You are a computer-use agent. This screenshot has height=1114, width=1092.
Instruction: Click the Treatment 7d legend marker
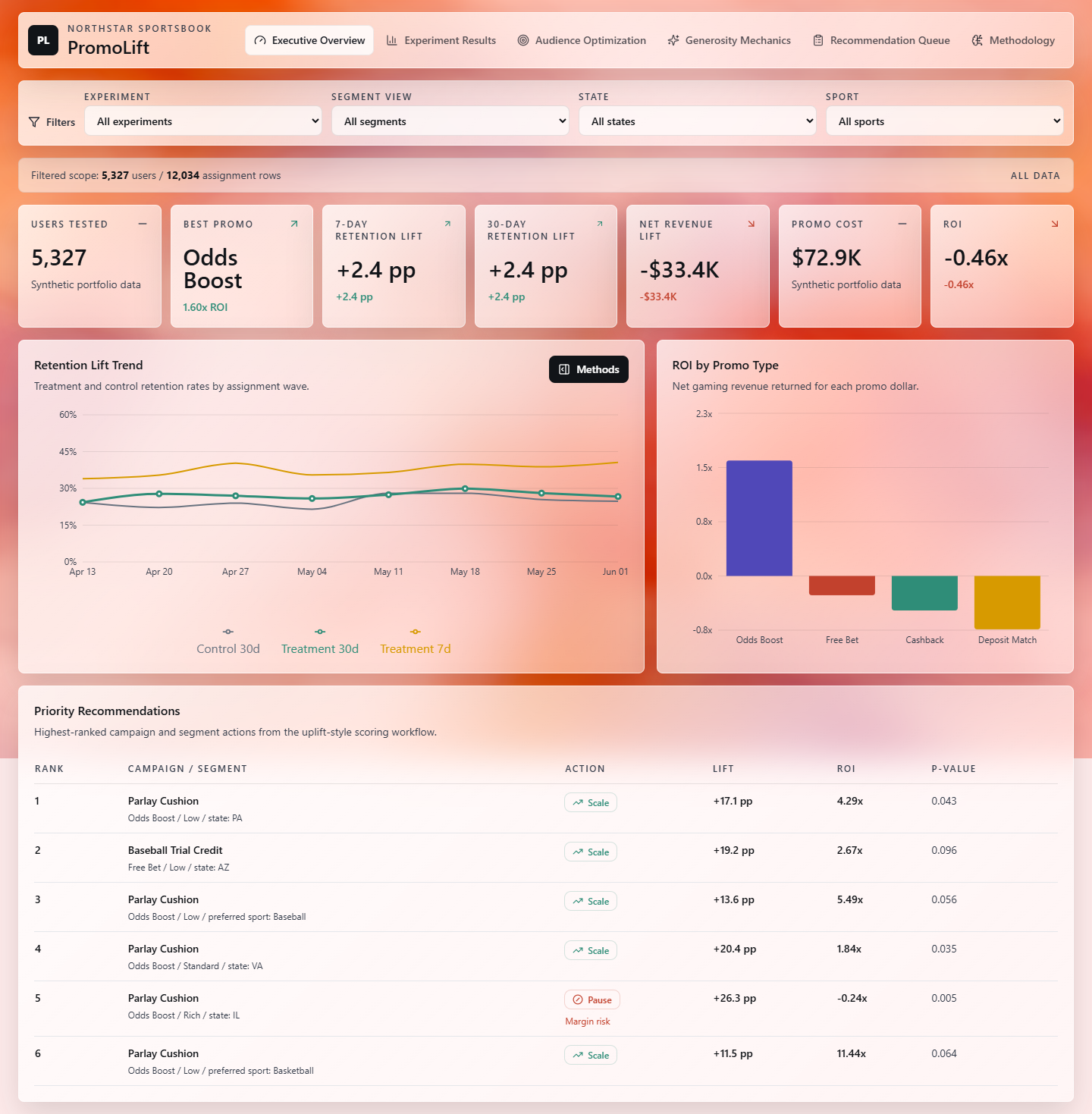click(416, 632)
